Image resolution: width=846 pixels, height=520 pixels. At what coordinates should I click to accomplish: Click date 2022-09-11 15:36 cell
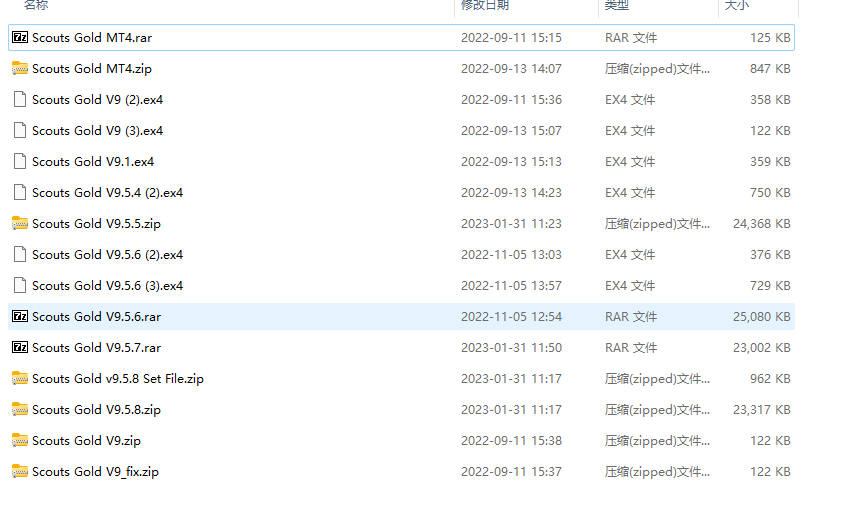click(511, 100)
